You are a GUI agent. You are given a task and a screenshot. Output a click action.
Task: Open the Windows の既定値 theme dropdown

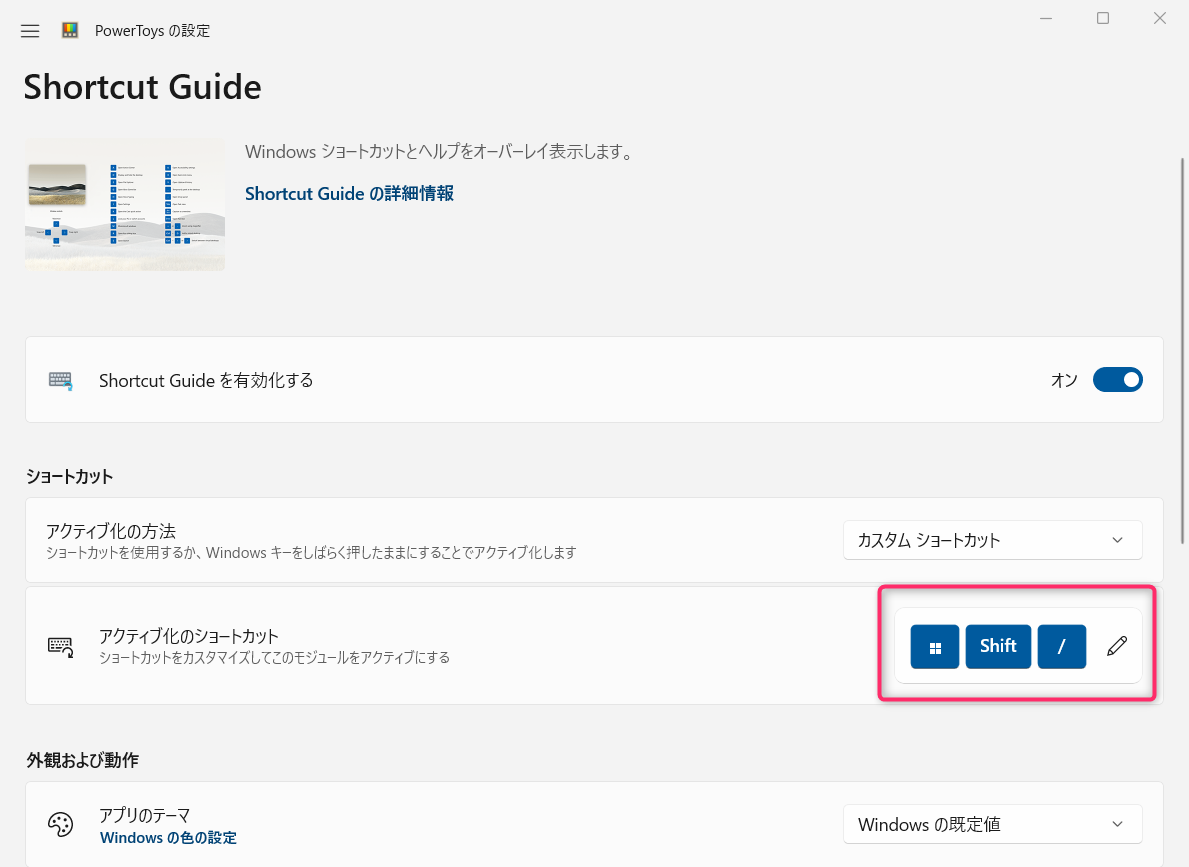(x=992, y=824)
